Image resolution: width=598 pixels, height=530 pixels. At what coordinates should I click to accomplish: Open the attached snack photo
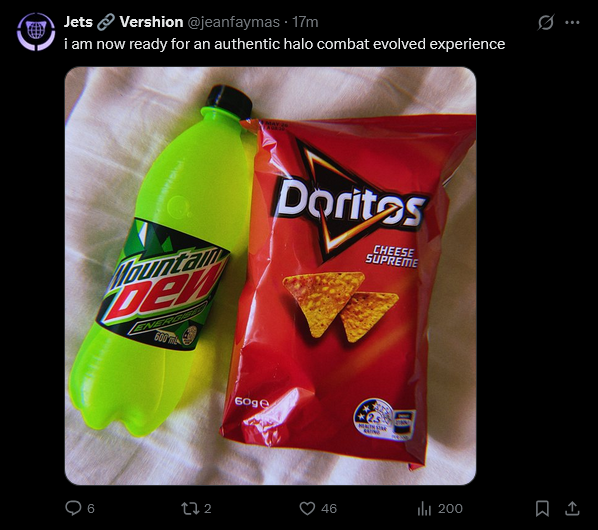pos(270,276)
